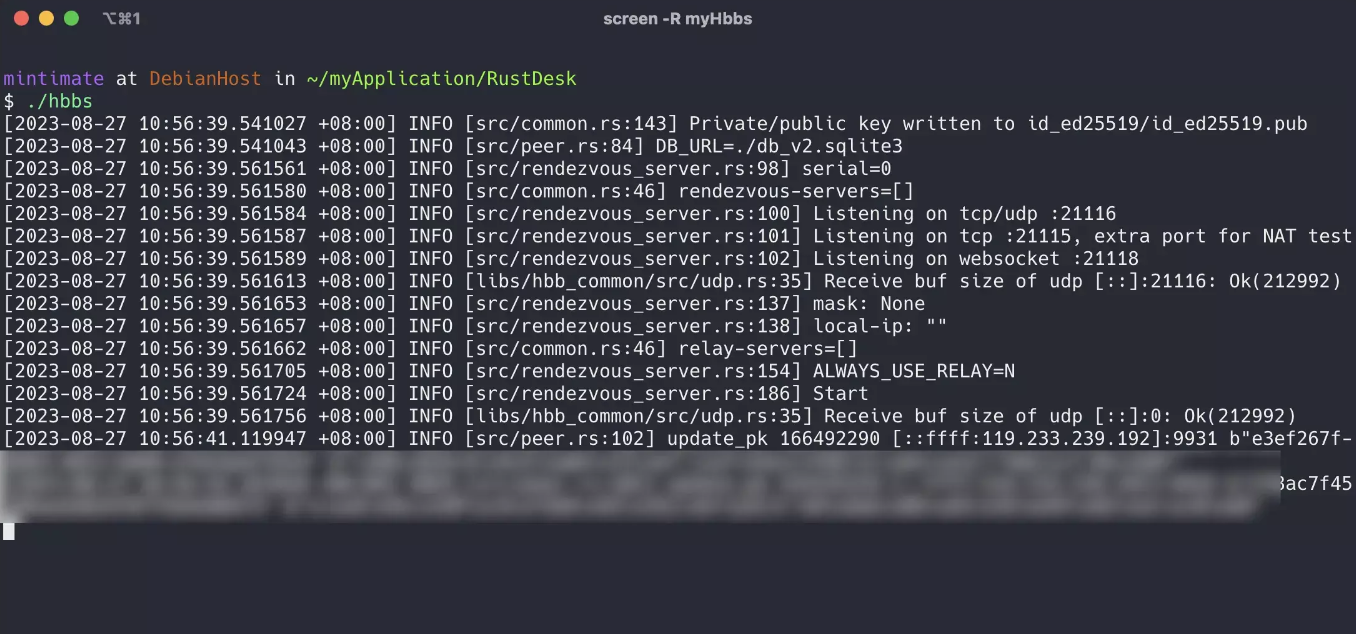The height and width of the screenshot is (634, 1356).
Task: Click the "rendezvous-servers=[]" log entry
Action: [796, 191]
